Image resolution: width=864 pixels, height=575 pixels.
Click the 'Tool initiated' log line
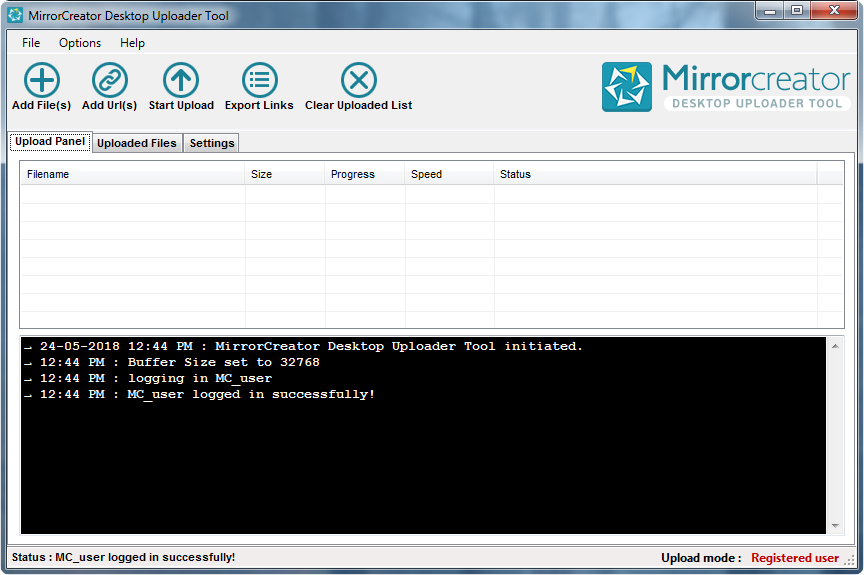pos(303,346)
